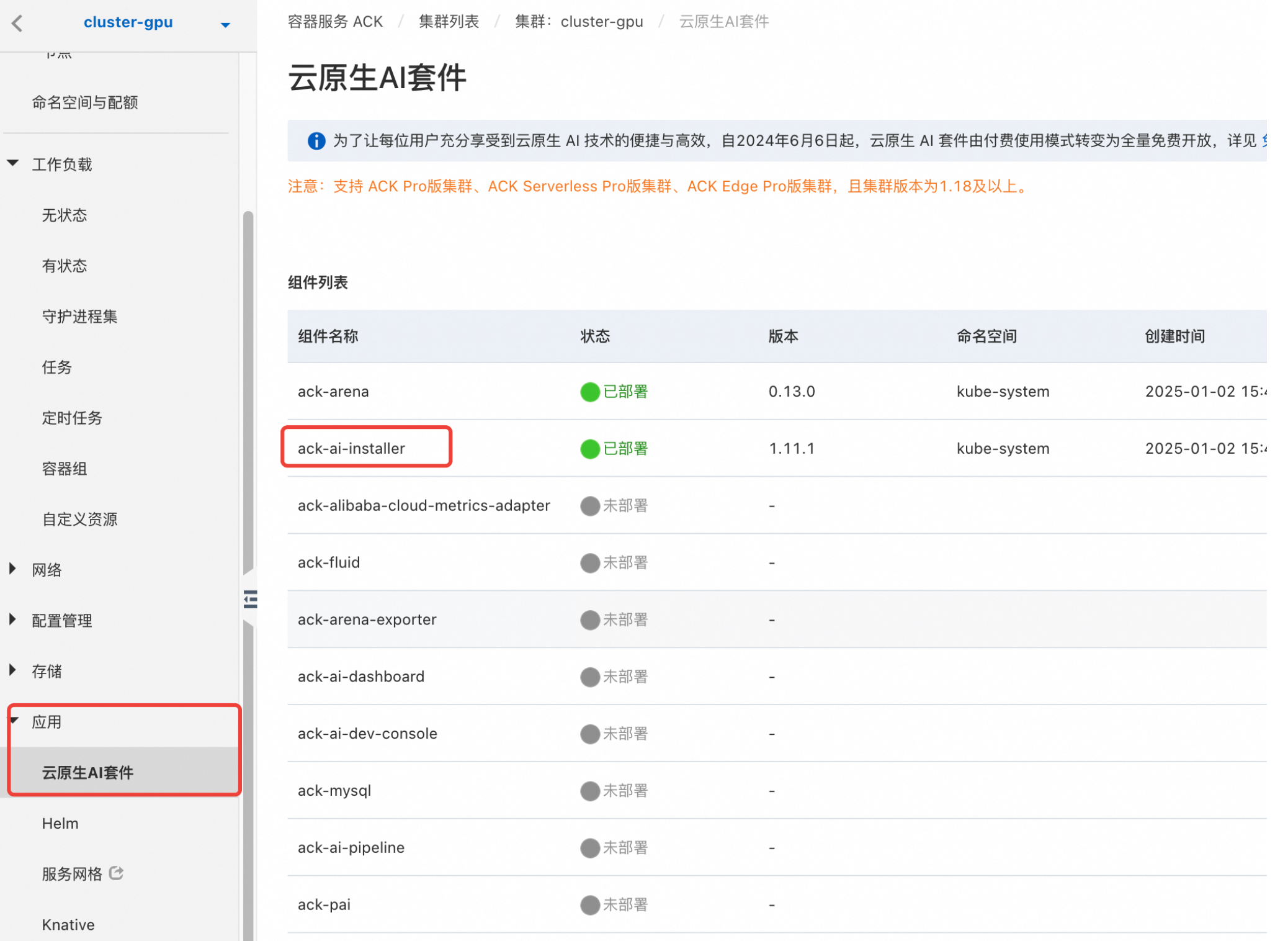Click the 容器服务 ACK breadcrumb
The image size is (1288, 941).
[x=336, y=22]
